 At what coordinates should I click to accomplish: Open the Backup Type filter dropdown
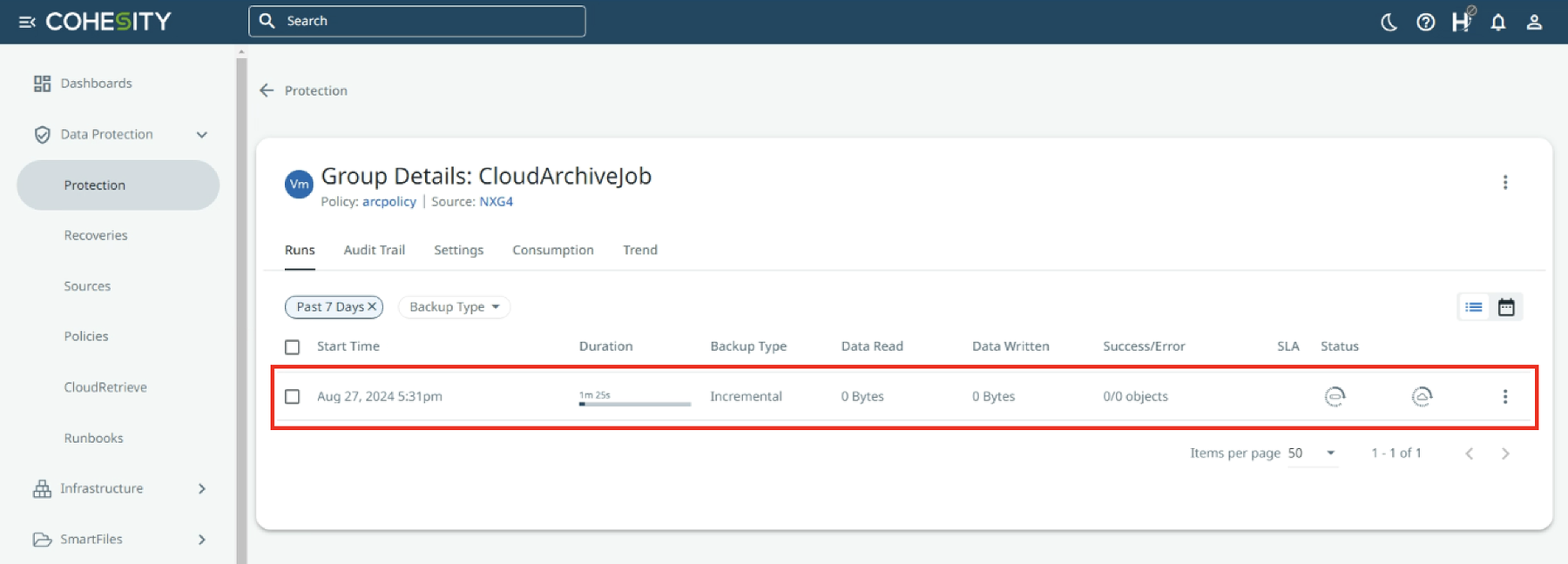(x=454, y=307)
